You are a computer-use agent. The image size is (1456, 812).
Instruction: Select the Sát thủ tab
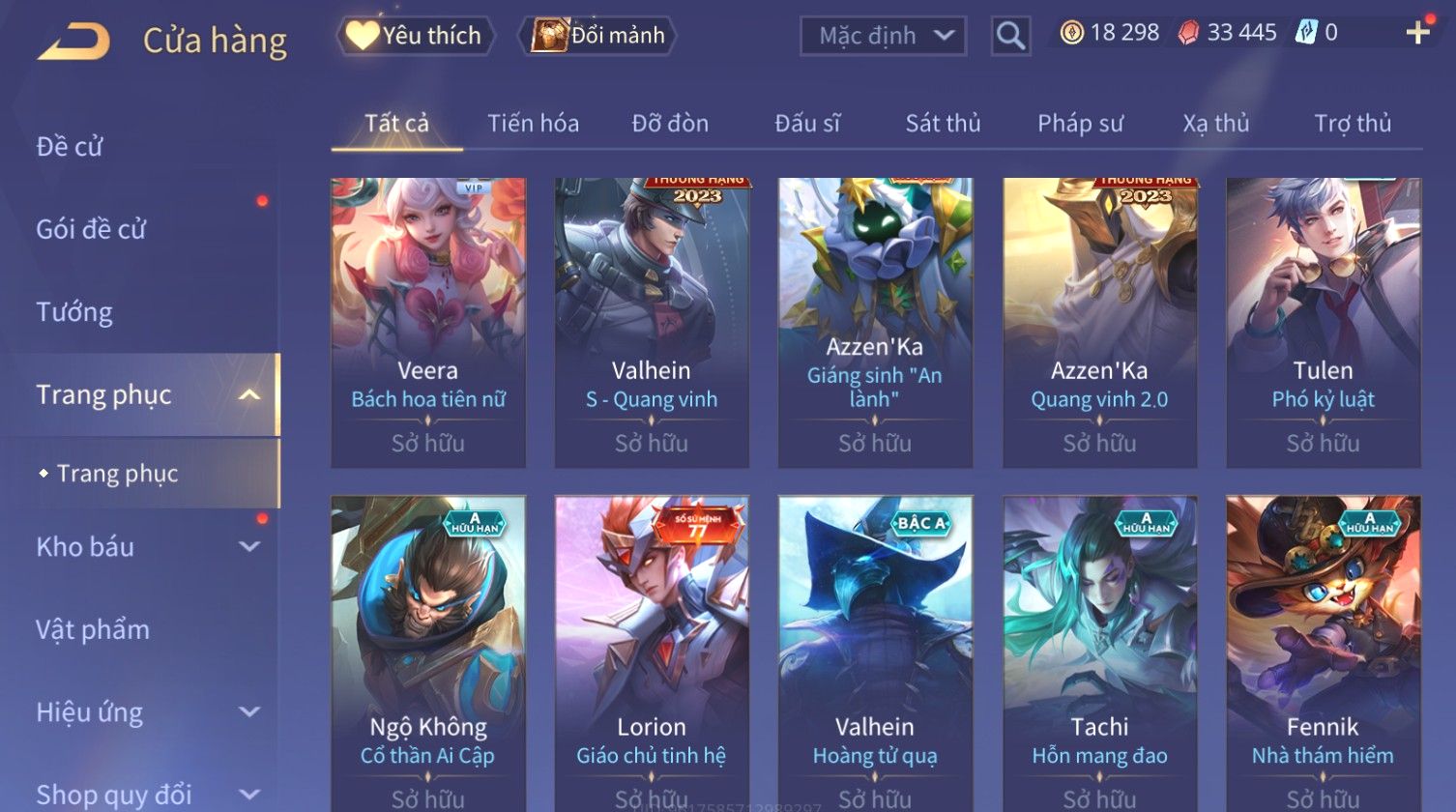[943, 124]
